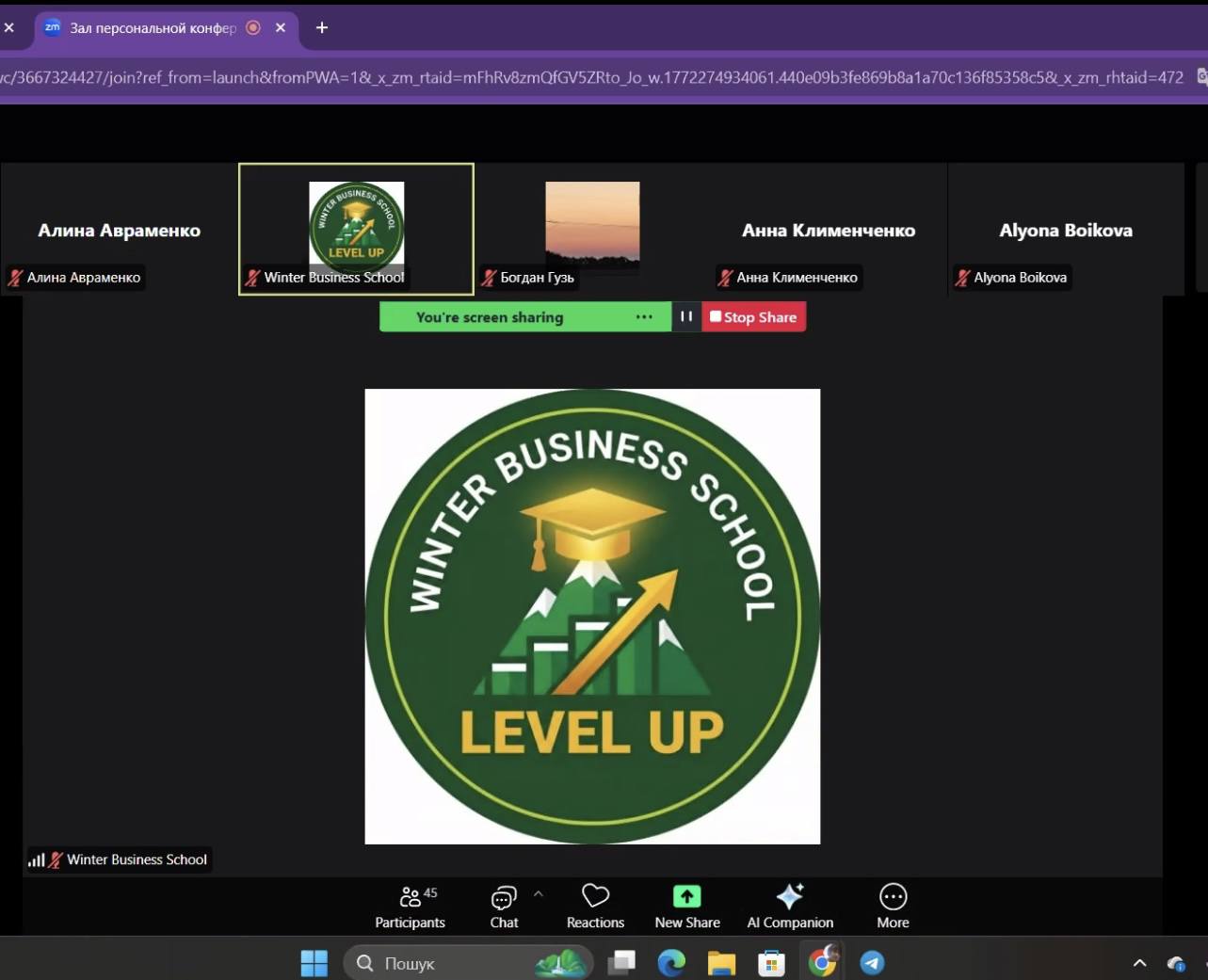
Task: Start a New Share
Action: coord(687,907)
